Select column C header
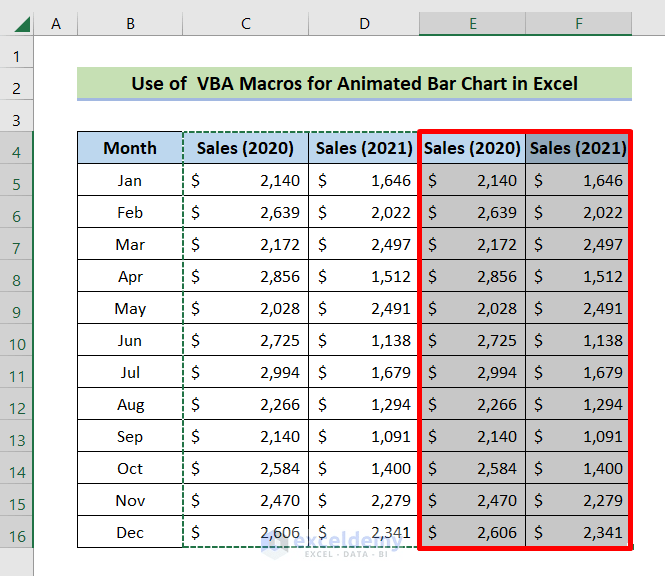 tap(246, 24)
